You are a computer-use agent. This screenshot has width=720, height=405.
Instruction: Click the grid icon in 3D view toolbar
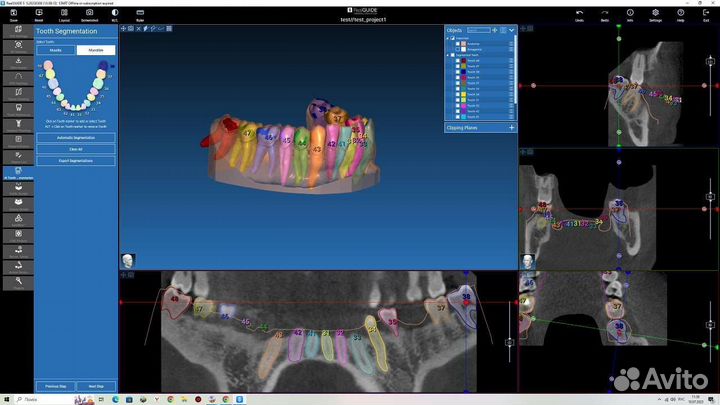169,28
